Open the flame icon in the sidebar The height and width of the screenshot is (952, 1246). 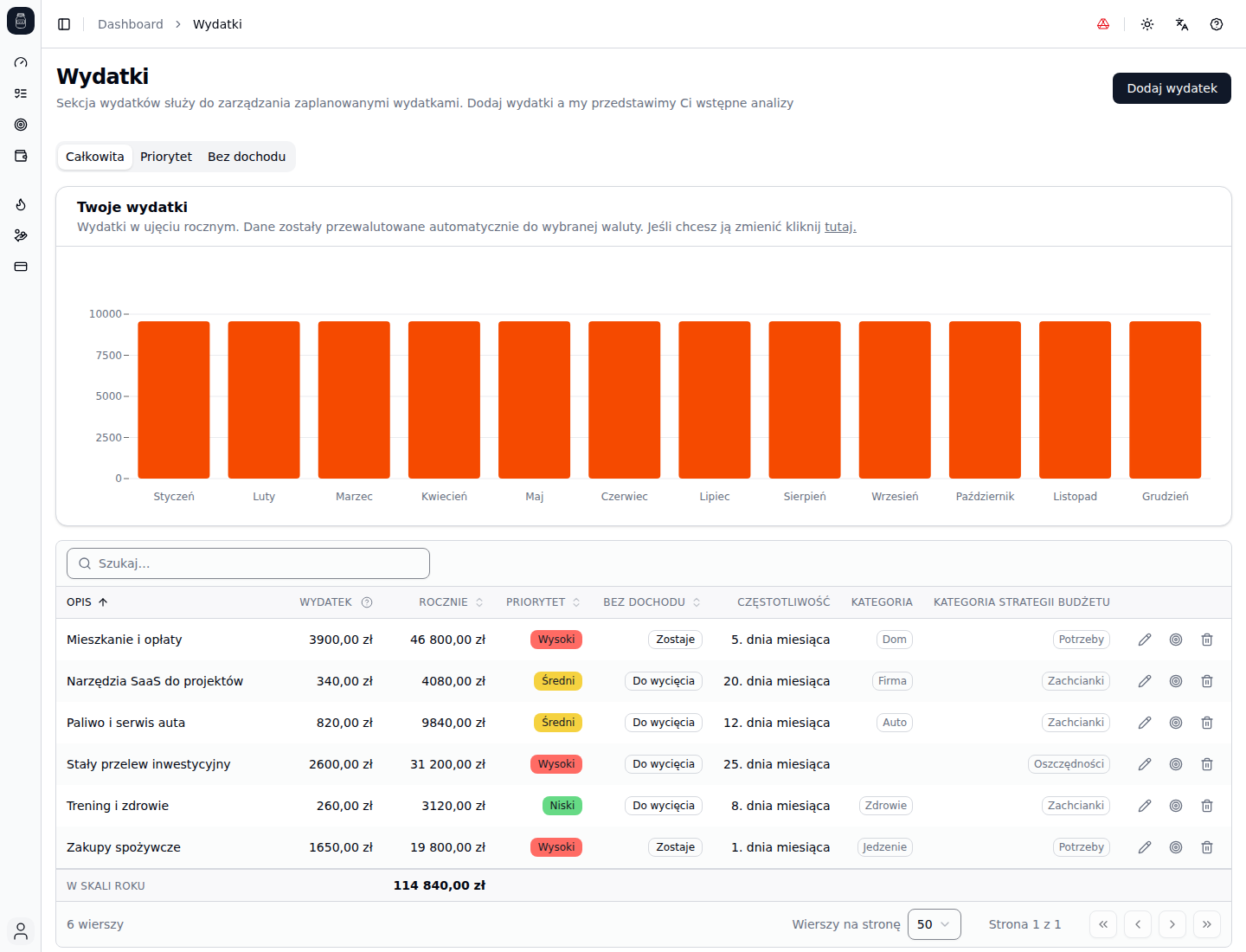tap(21, 204)
